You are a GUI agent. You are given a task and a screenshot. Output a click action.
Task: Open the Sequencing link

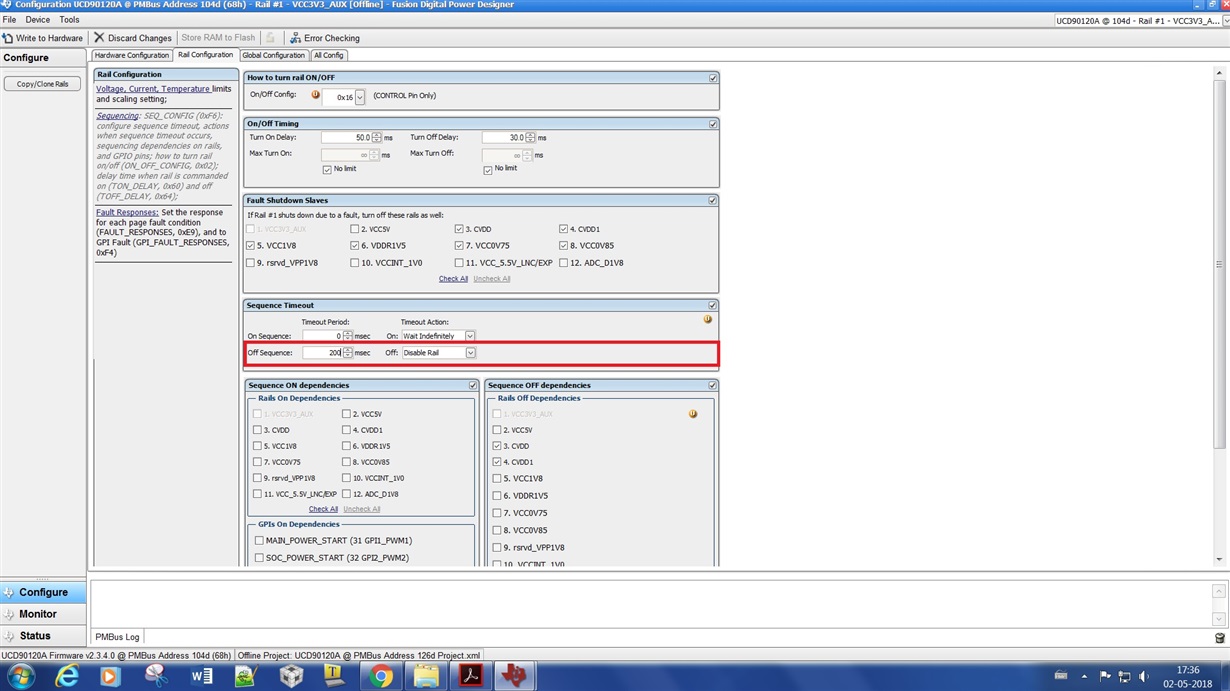pyautogui.click(x=117, y=116)
